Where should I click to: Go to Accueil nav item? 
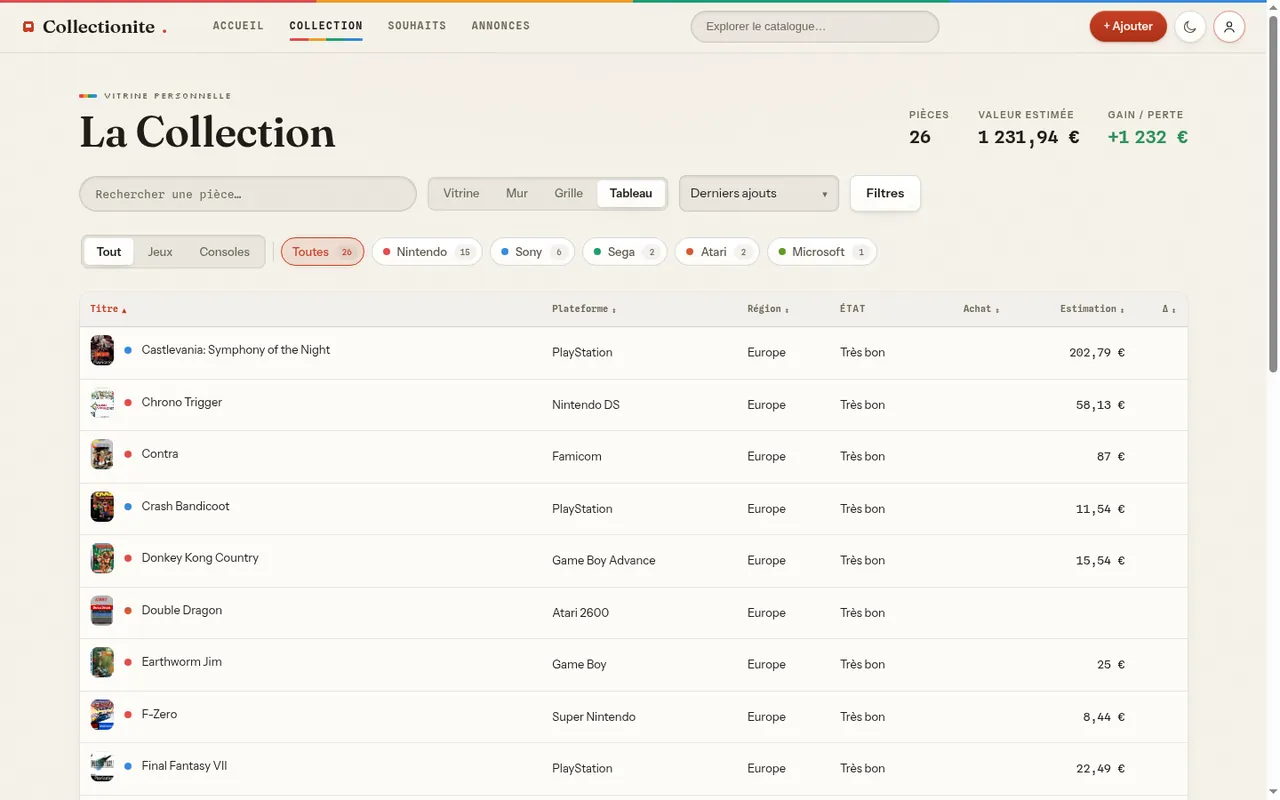click(x=238, y=26)
